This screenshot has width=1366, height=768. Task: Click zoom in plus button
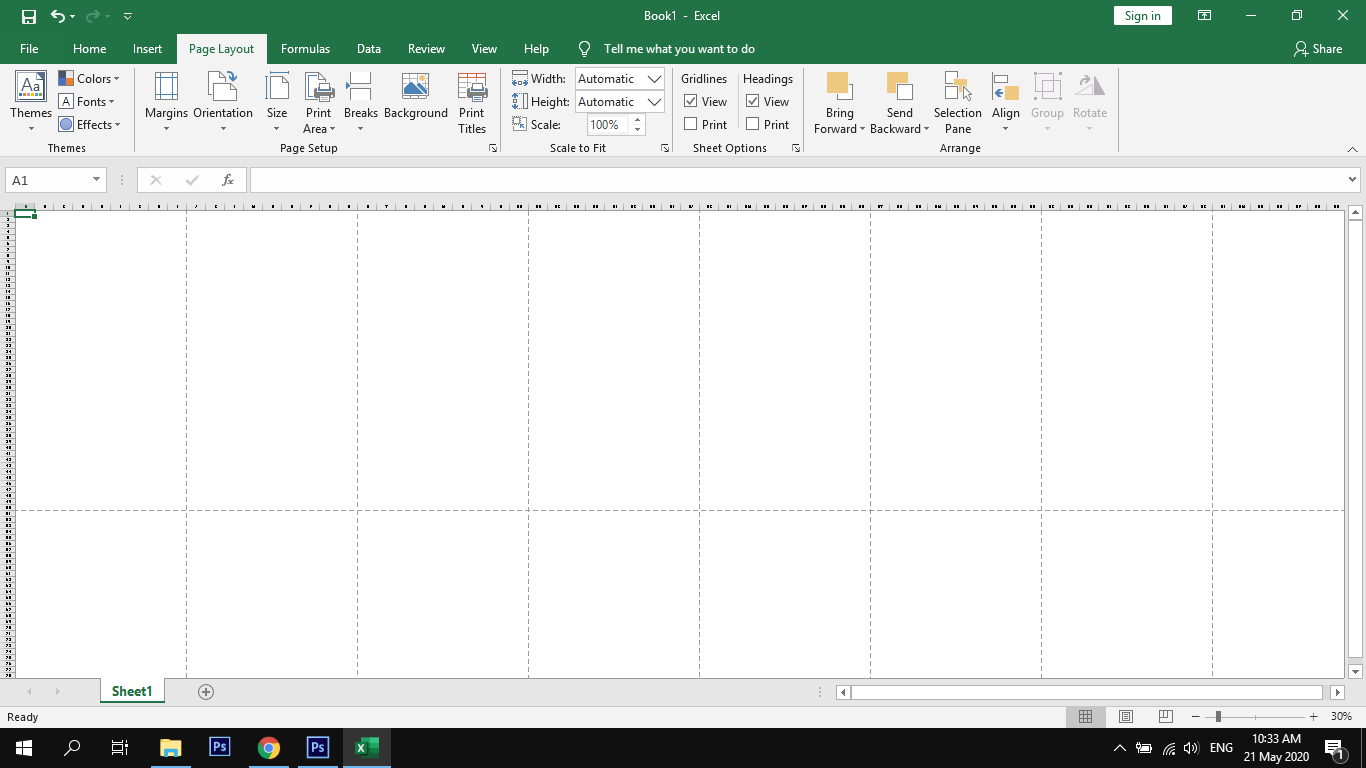[x=1313, y=717]
